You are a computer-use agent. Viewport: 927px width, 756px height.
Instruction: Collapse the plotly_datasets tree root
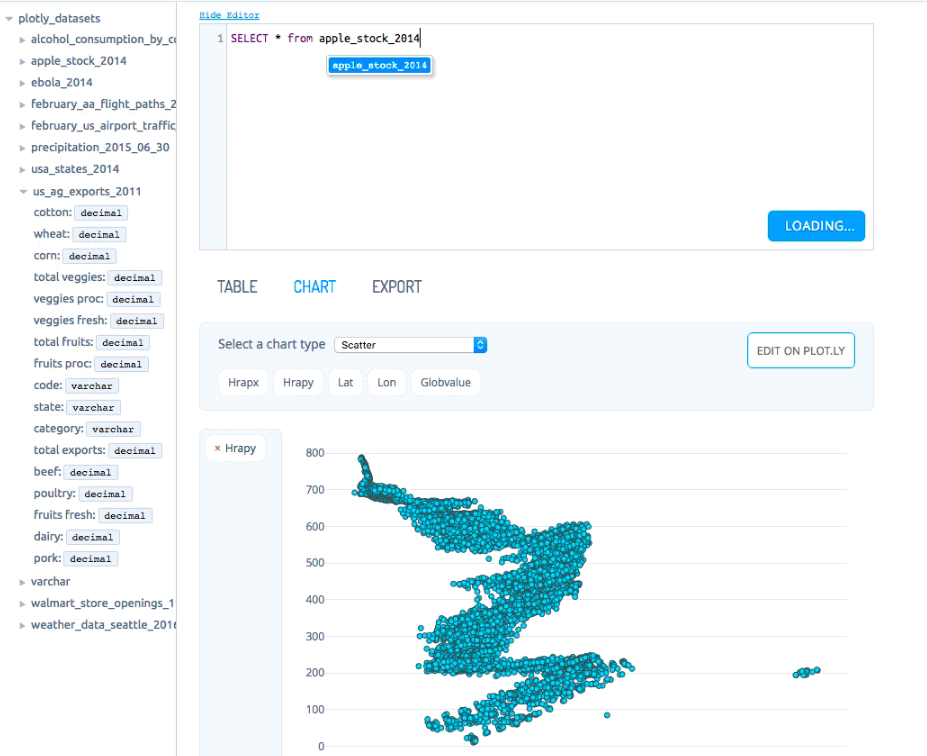[9, 19]
